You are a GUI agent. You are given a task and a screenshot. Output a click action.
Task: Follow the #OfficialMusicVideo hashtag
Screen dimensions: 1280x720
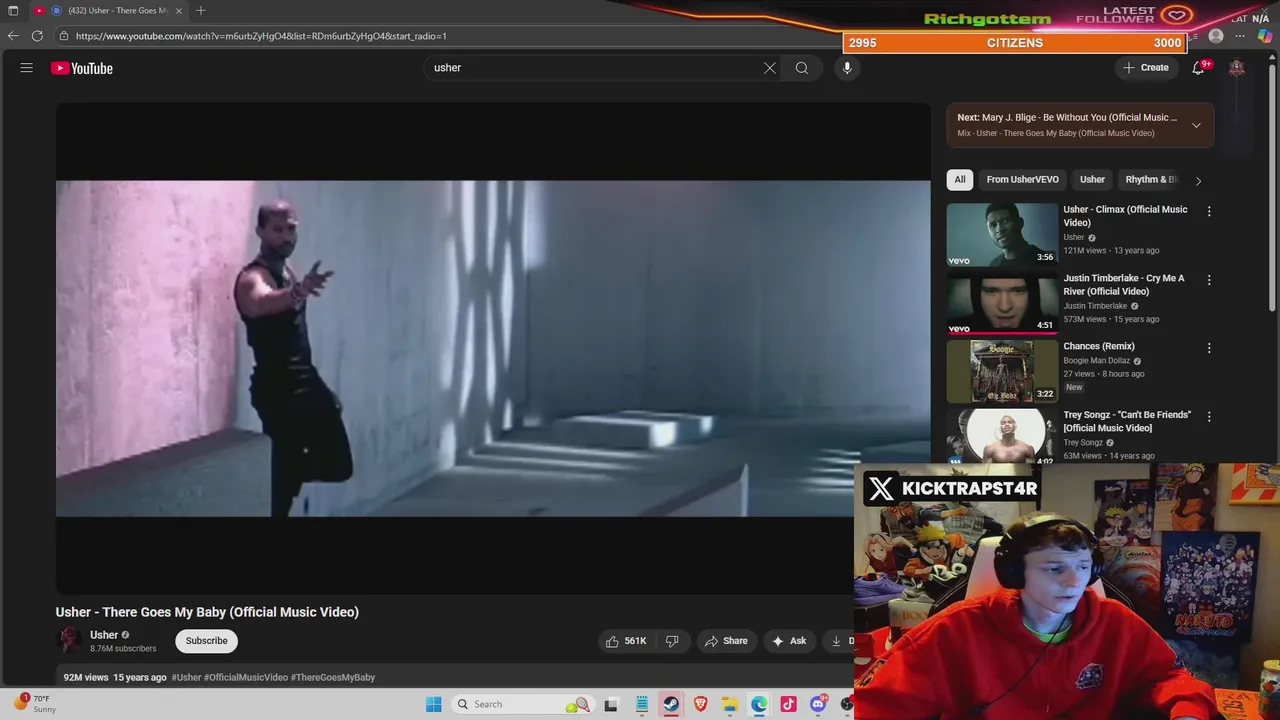(x=246, y=677)
